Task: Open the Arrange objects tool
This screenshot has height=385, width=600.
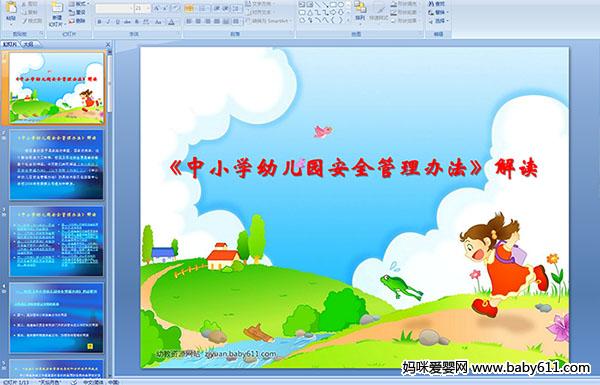Action: (360, 11)
